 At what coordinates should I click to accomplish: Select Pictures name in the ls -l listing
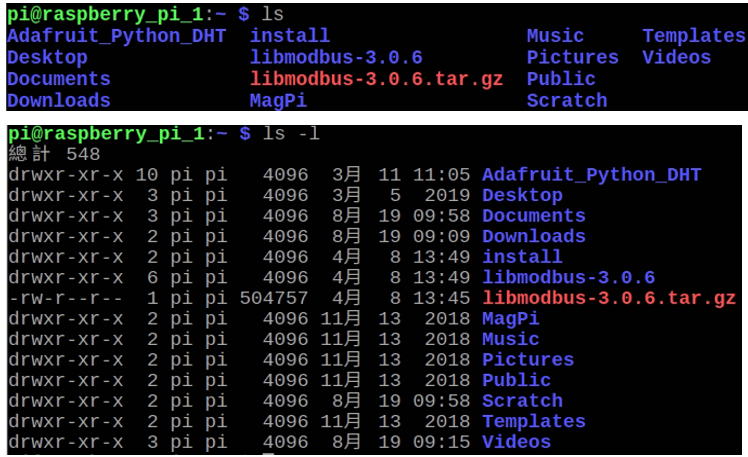click(528, 360)
